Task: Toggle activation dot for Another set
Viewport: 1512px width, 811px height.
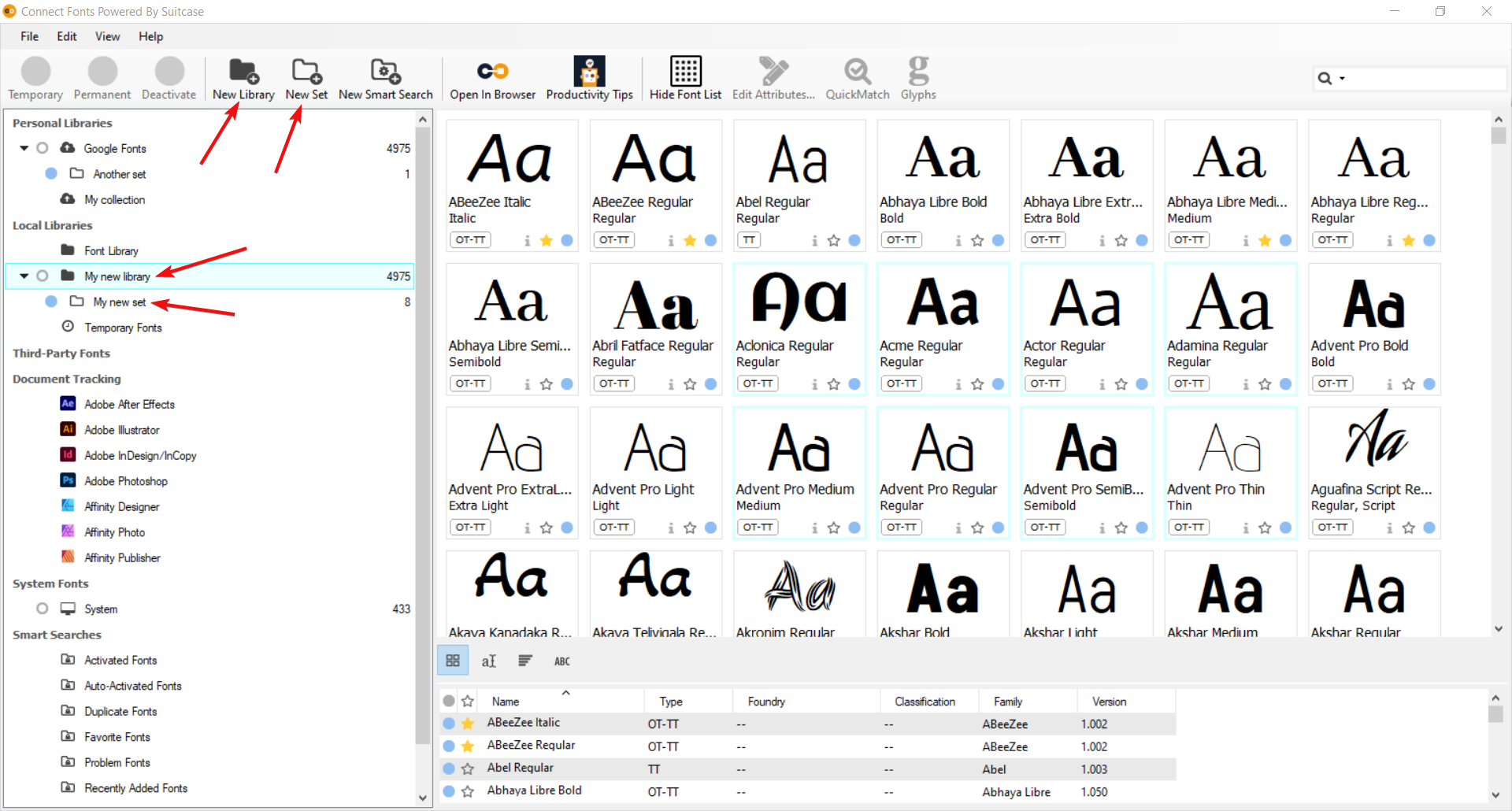Action: point(51,173)
